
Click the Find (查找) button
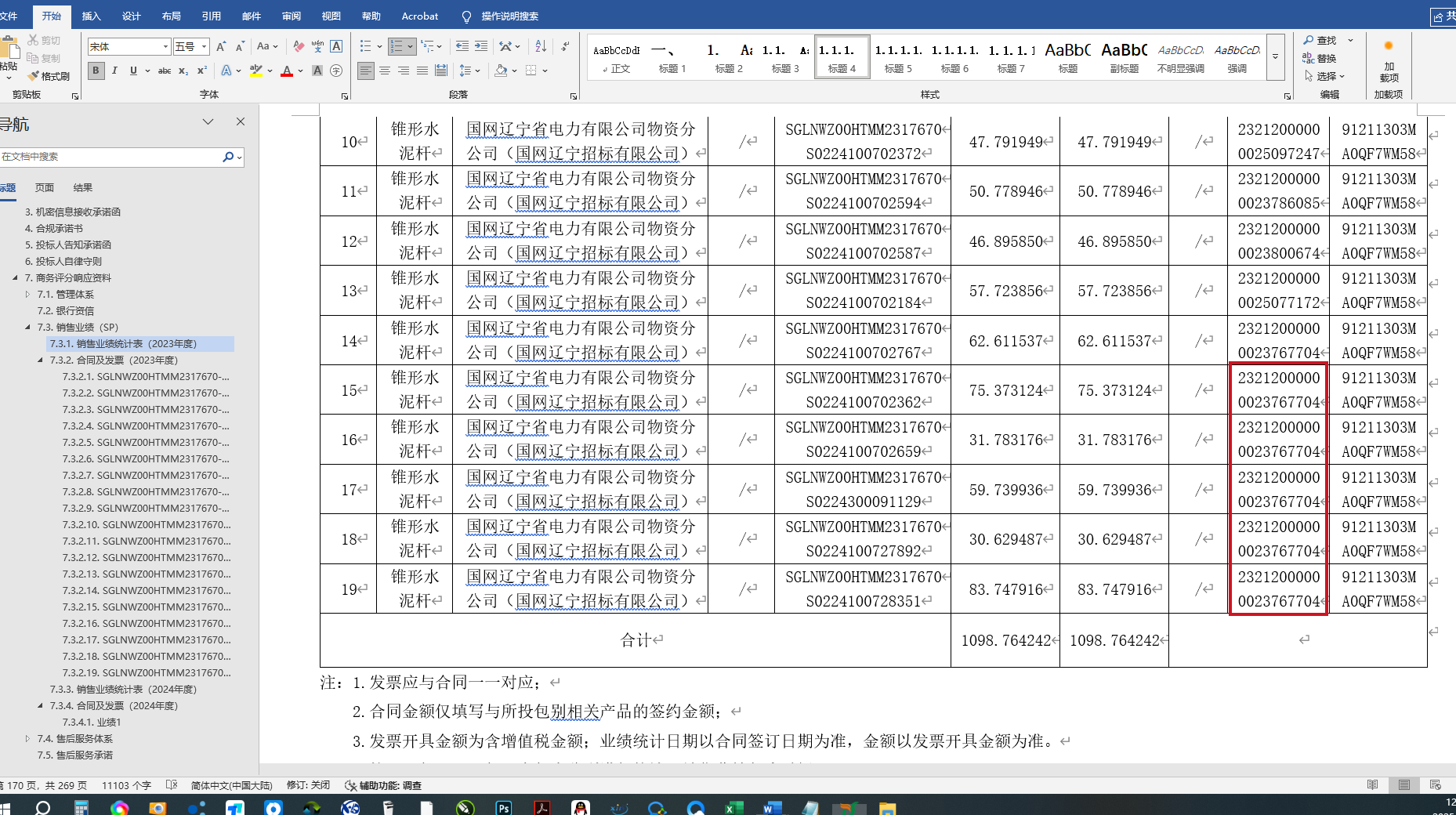tap(1320, 40)
